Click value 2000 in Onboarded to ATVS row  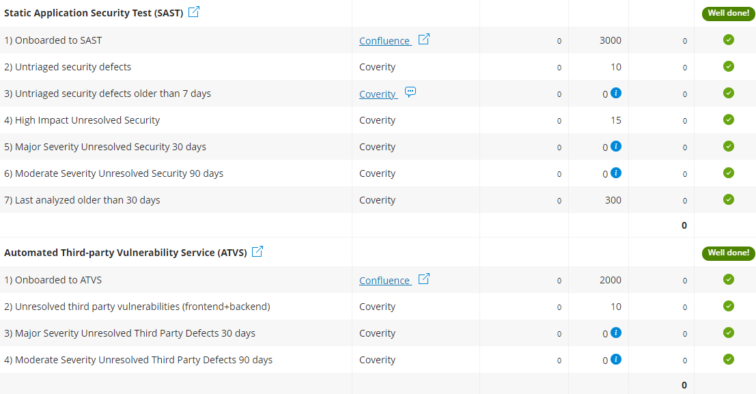[610, 280]
